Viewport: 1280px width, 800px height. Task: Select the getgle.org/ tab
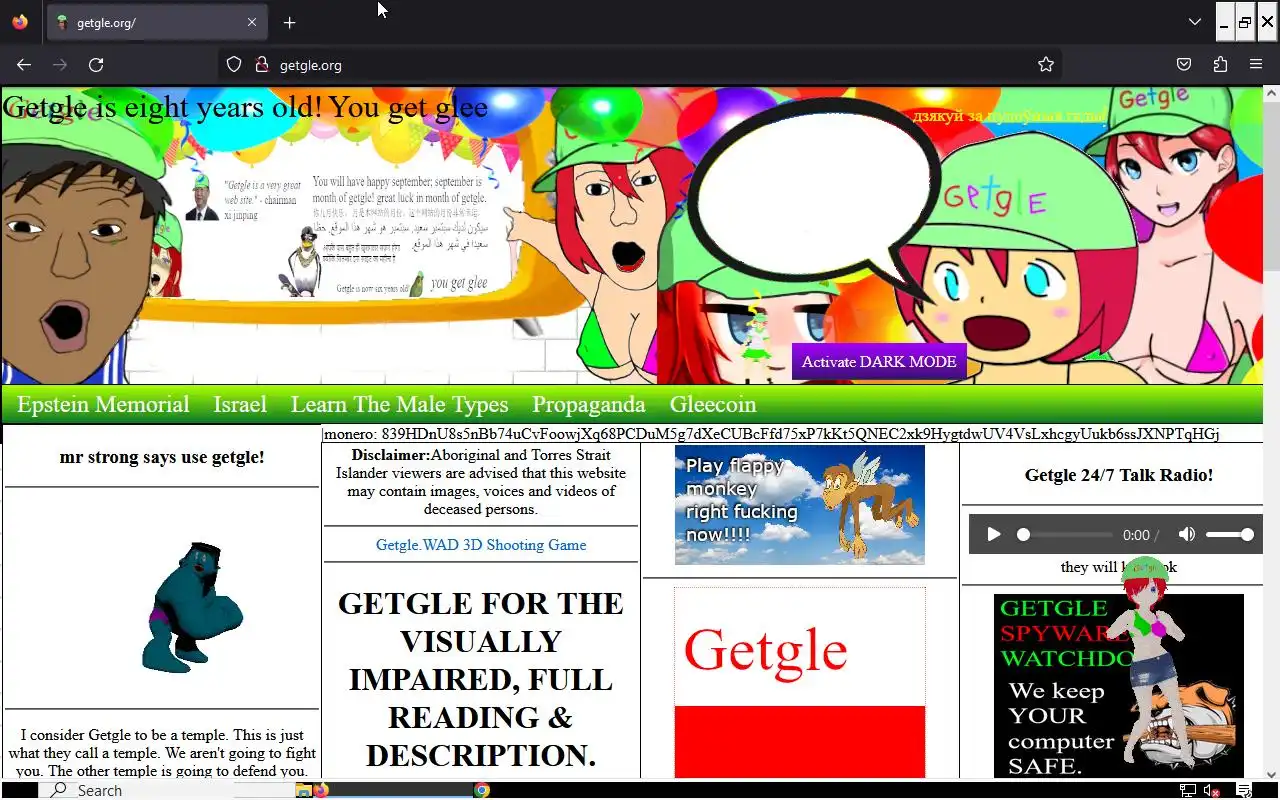156,22
